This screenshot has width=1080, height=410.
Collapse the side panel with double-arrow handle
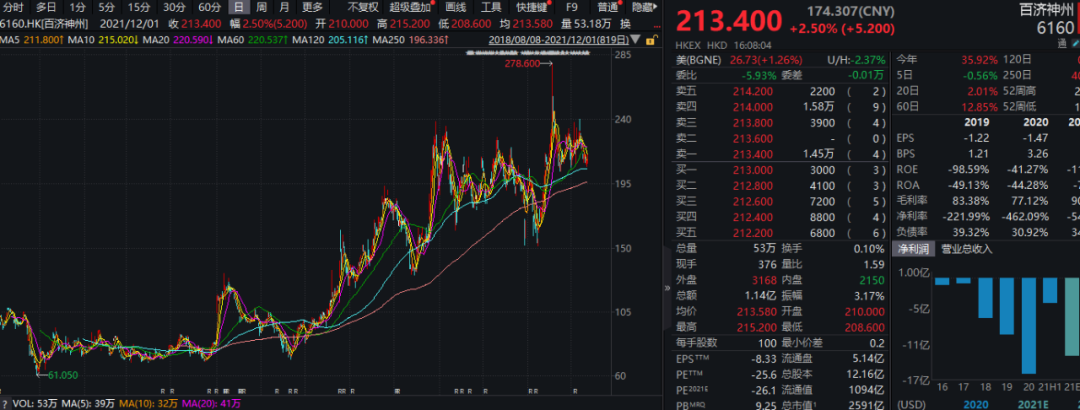tap(667, 287)
